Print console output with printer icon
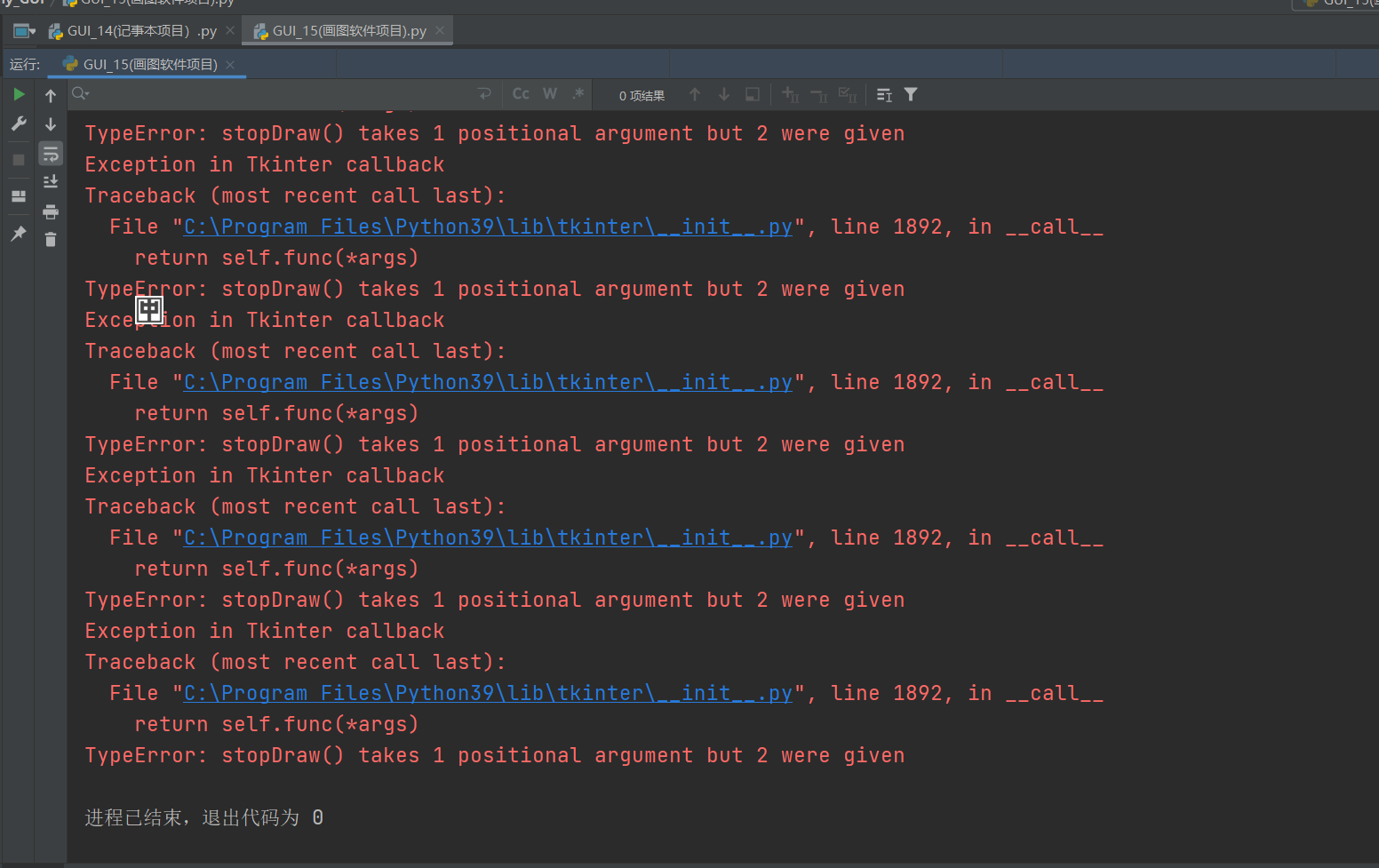 [x=51, y=211]
